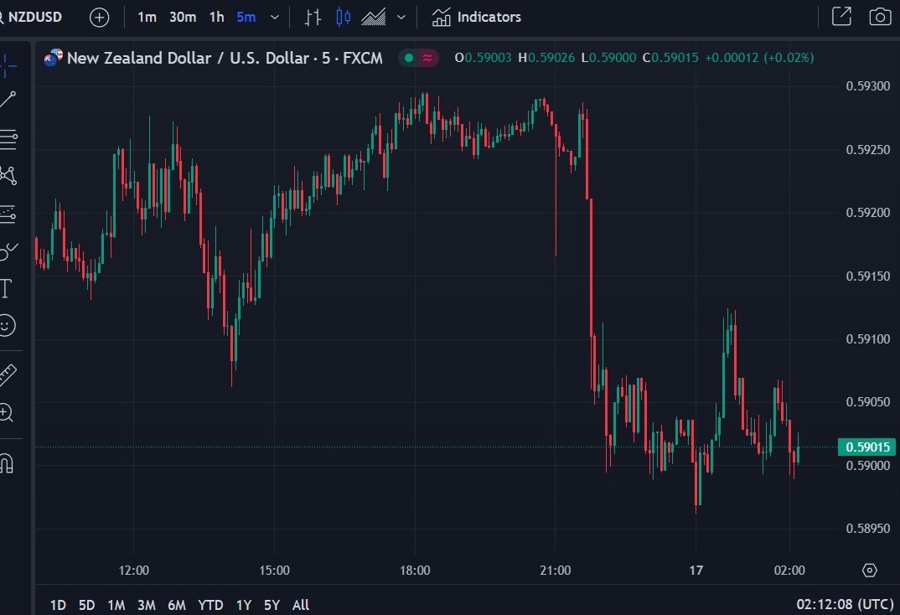Activate zoom-in tool
The image size is (900, 615).
pyautogui.click(x=10, y=412)
